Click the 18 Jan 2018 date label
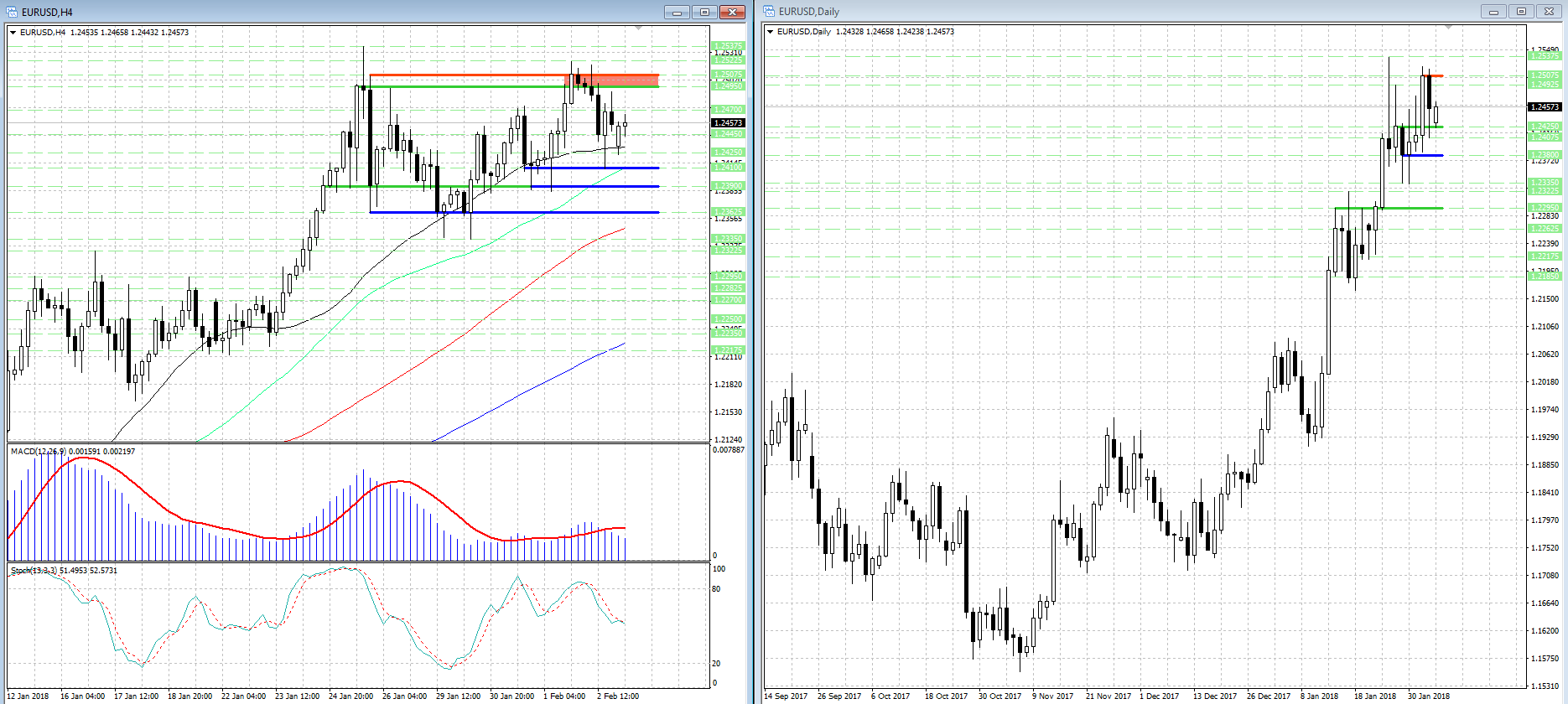The width and height of the screenshot is (1568, 704). [1375, 696]
